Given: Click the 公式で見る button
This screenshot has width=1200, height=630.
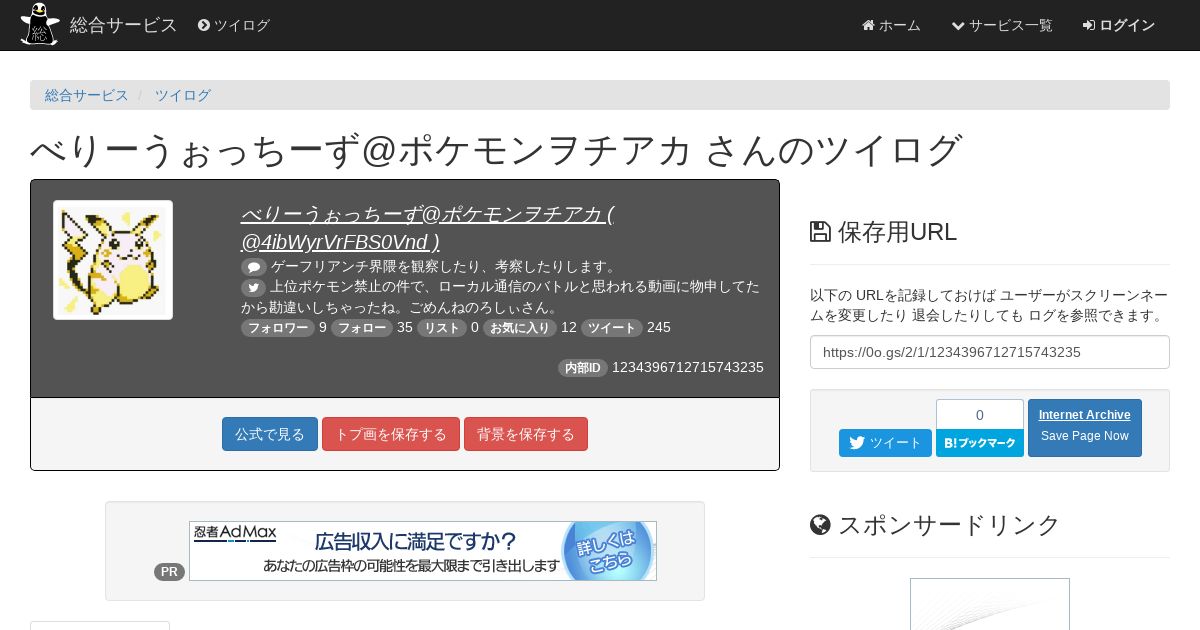Looking at the screenshot, I should point(270,434).
